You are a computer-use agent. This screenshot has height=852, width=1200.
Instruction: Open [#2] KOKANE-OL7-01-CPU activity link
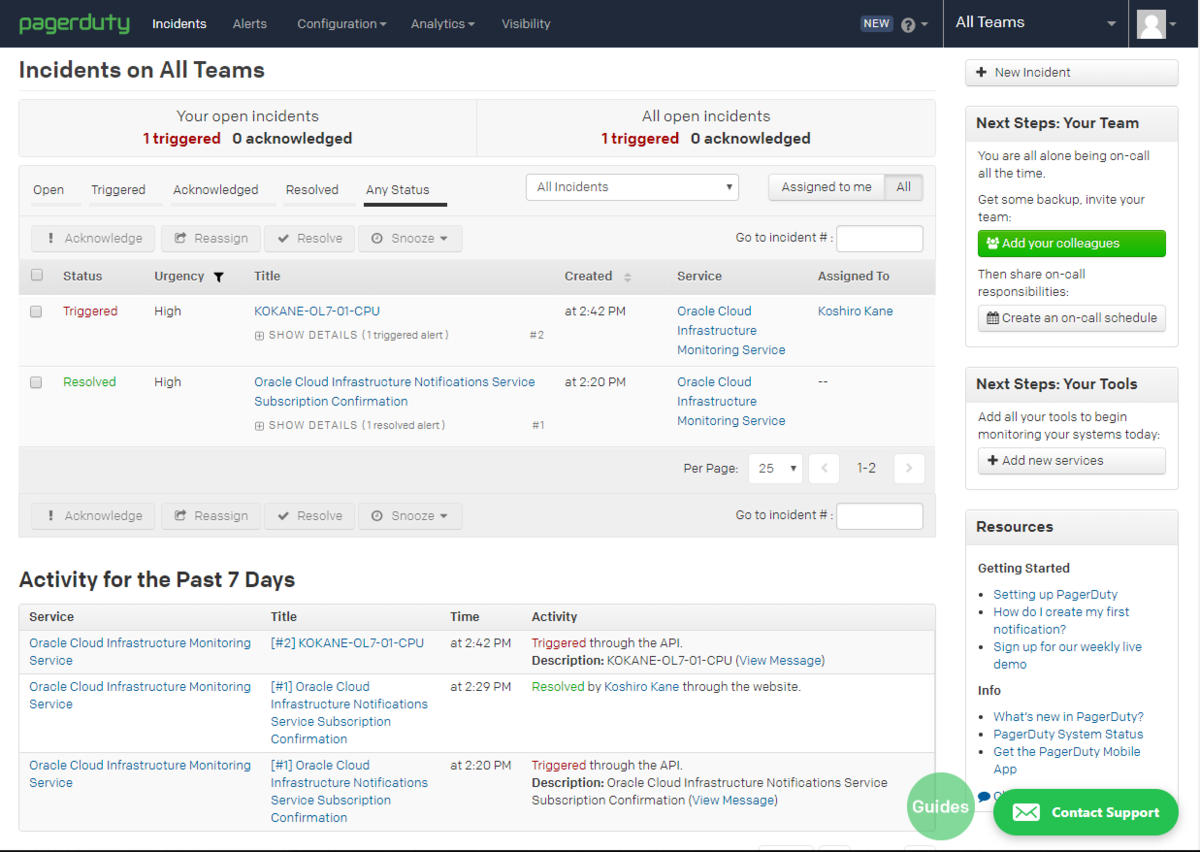tap(347, 644)
